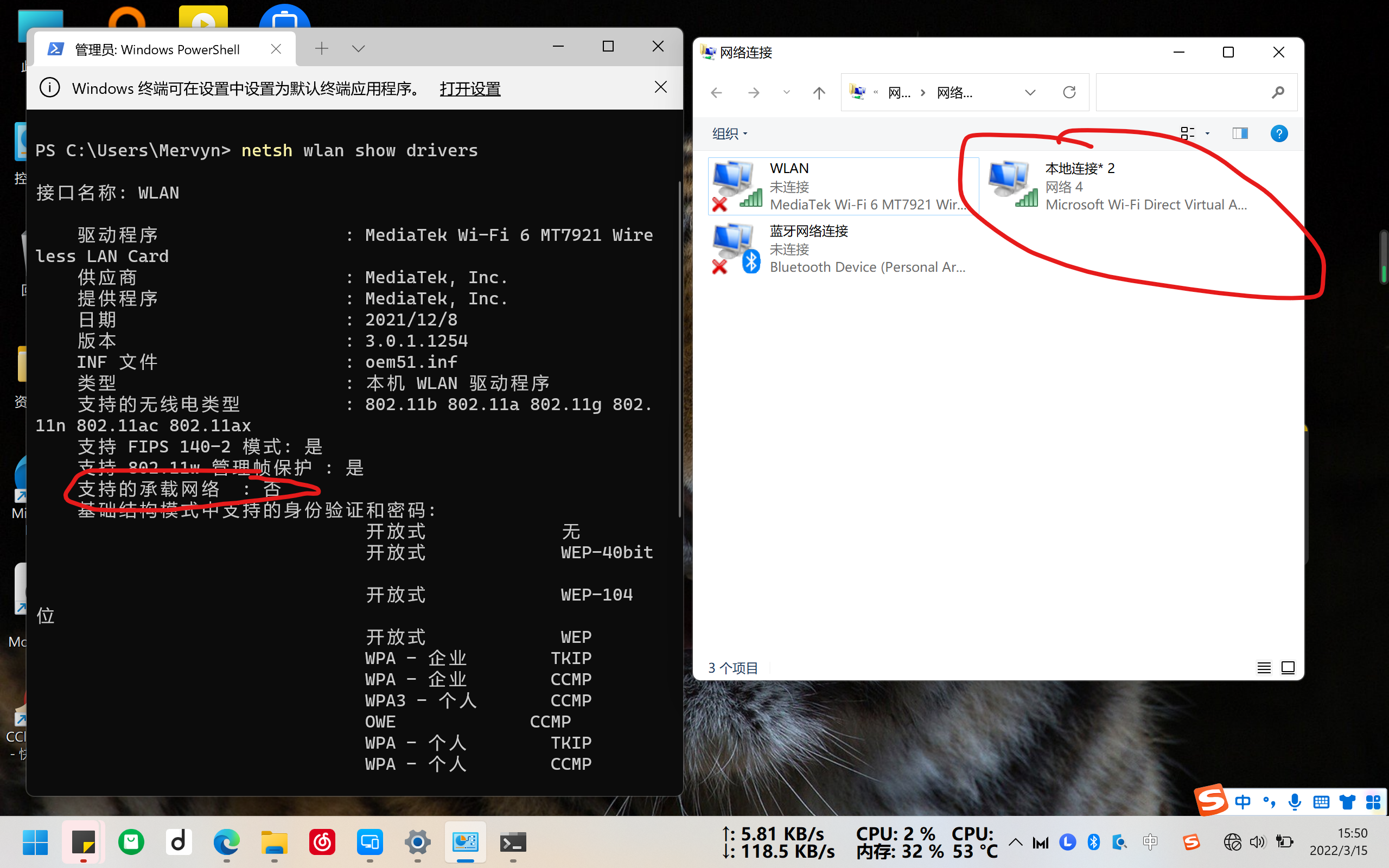Open the remote desktop taskbar icon
This screenshot has width=1389, height=868.
pos(369,842)
